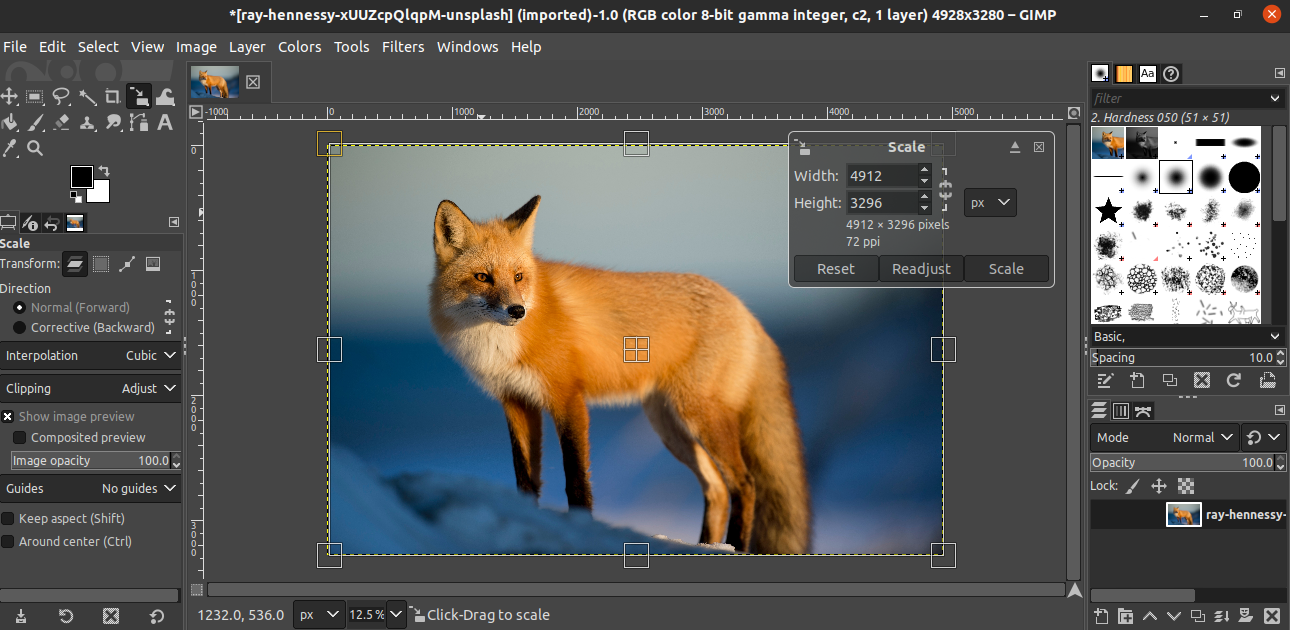
Task: Enable the Keep aspect (Shift) checkbox
Action: (x=8, y=519)
